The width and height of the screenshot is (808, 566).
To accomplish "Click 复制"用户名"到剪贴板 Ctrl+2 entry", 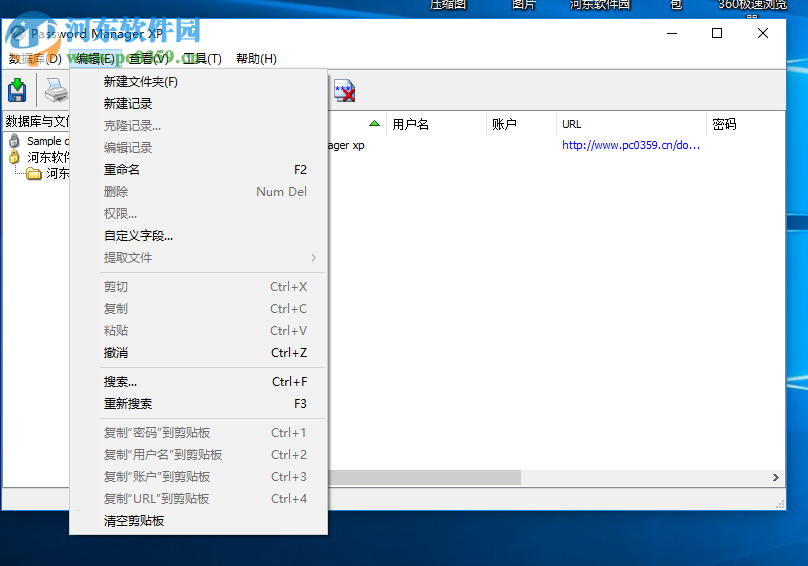I will point(198,455).
